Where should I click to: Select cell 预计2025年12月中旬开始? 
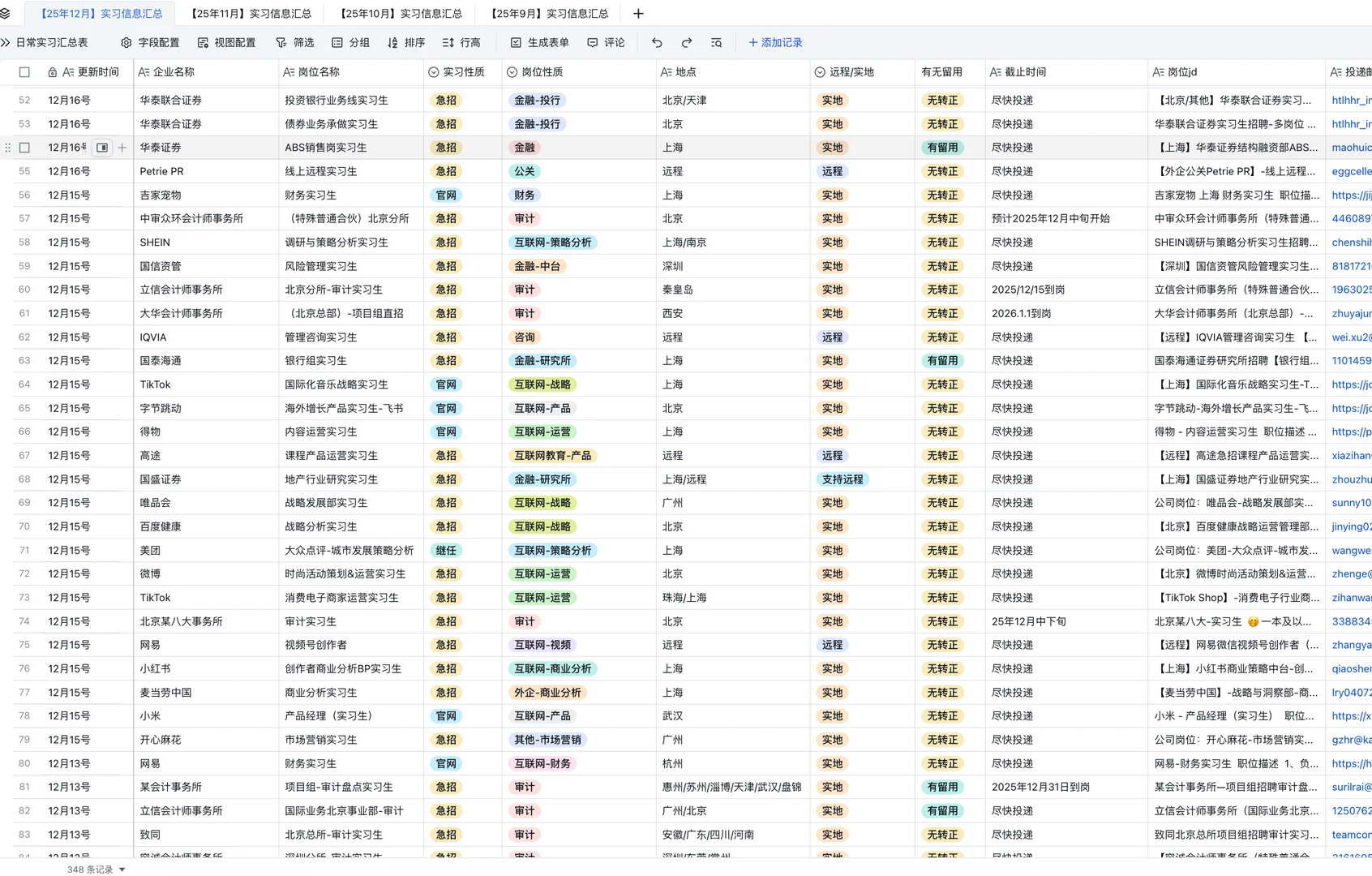click(x=1066, y=219)
